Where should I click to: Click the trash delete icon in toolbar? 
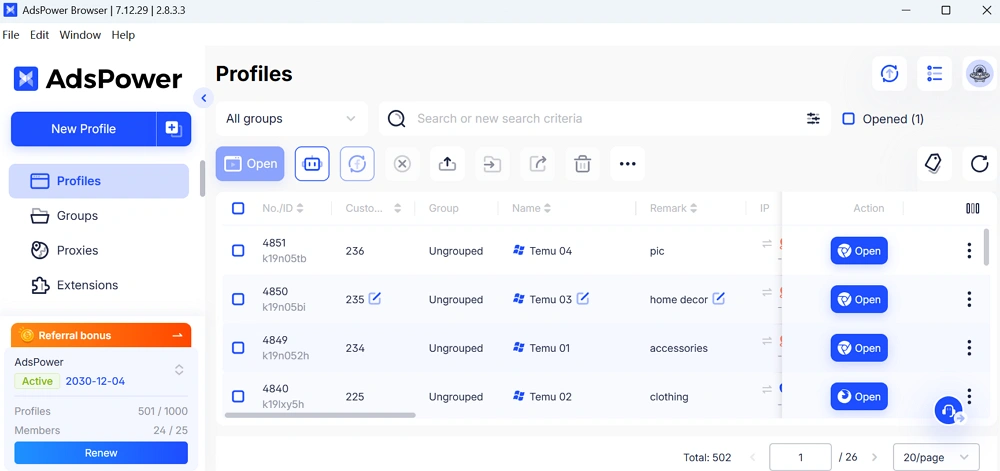(x=582, y=164)
